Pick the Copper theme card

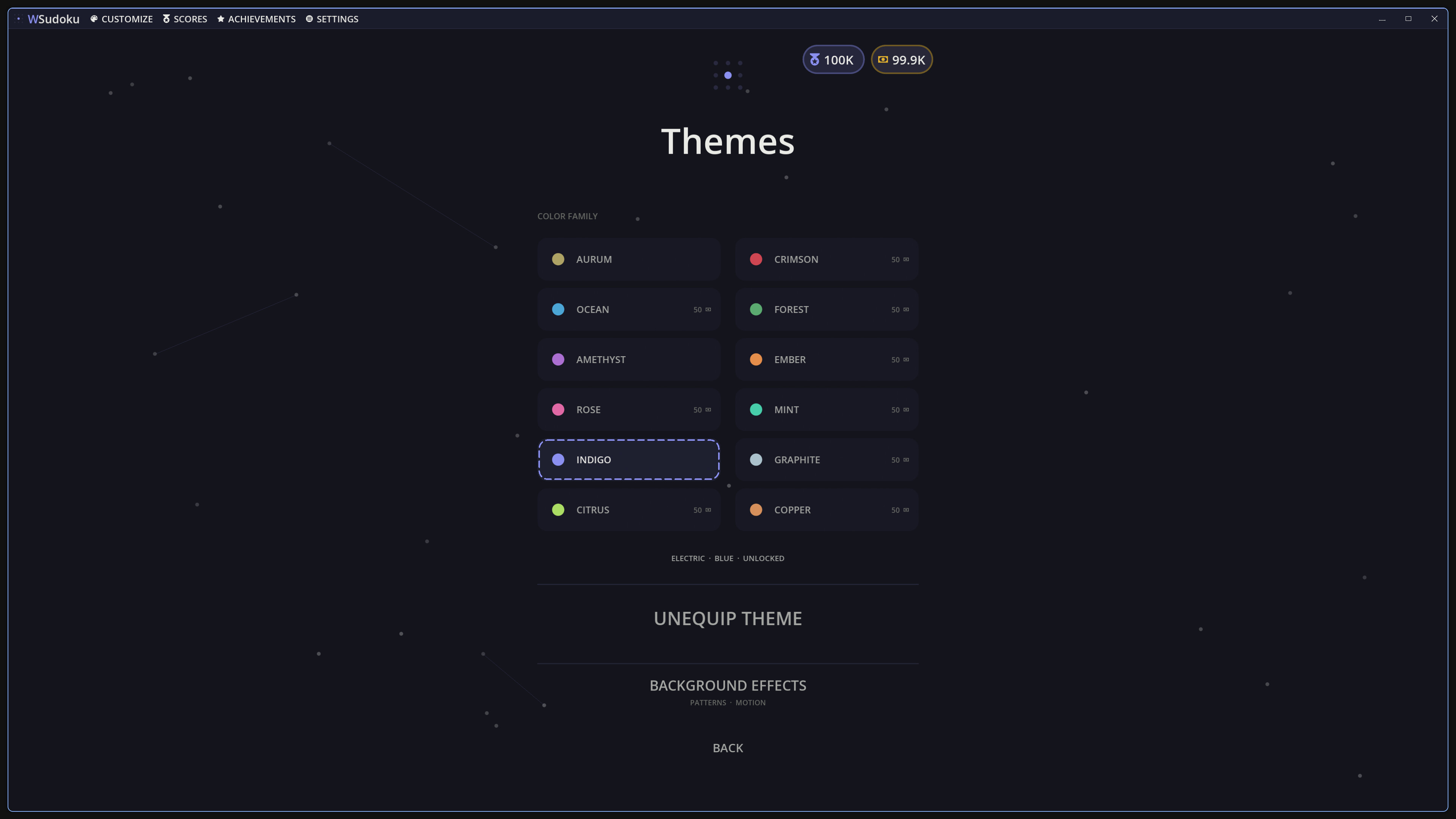[826, 509]
